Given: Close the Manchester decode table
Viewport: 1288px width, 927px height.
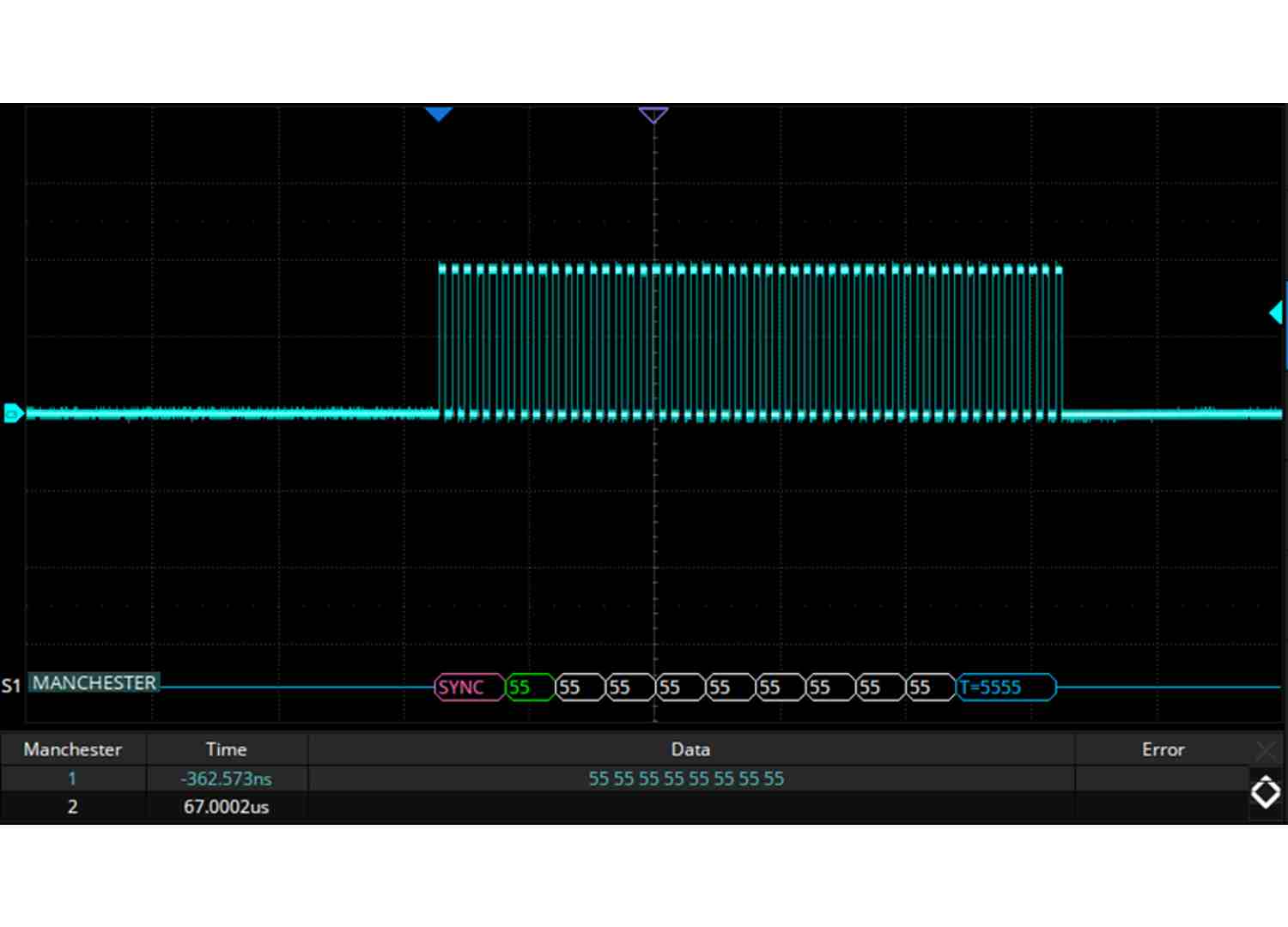Looking at the screenshot, I should 1265,751.
